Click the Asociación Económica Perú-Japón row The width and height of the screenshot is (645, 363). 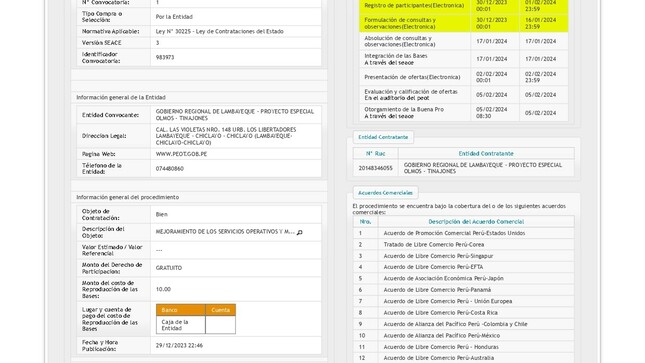click(x=464, y=279)
